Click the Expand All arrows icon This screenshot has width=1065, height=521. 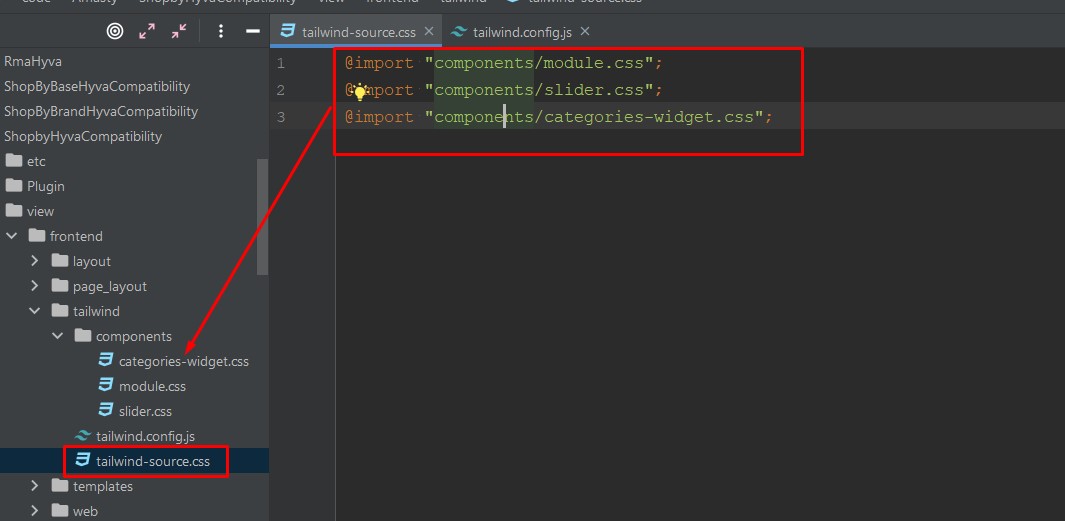(x=147, y=31)
